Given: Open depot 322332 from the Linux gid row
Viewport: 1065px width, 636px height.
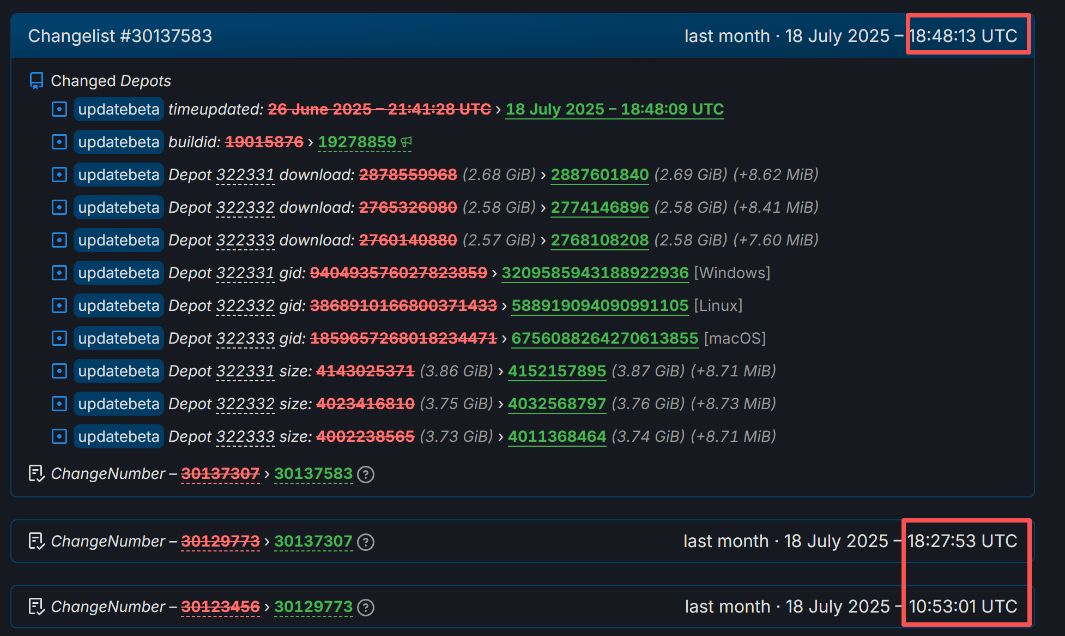Looking at the screenshot, I should pyautogui.click(x=245, y=305).
